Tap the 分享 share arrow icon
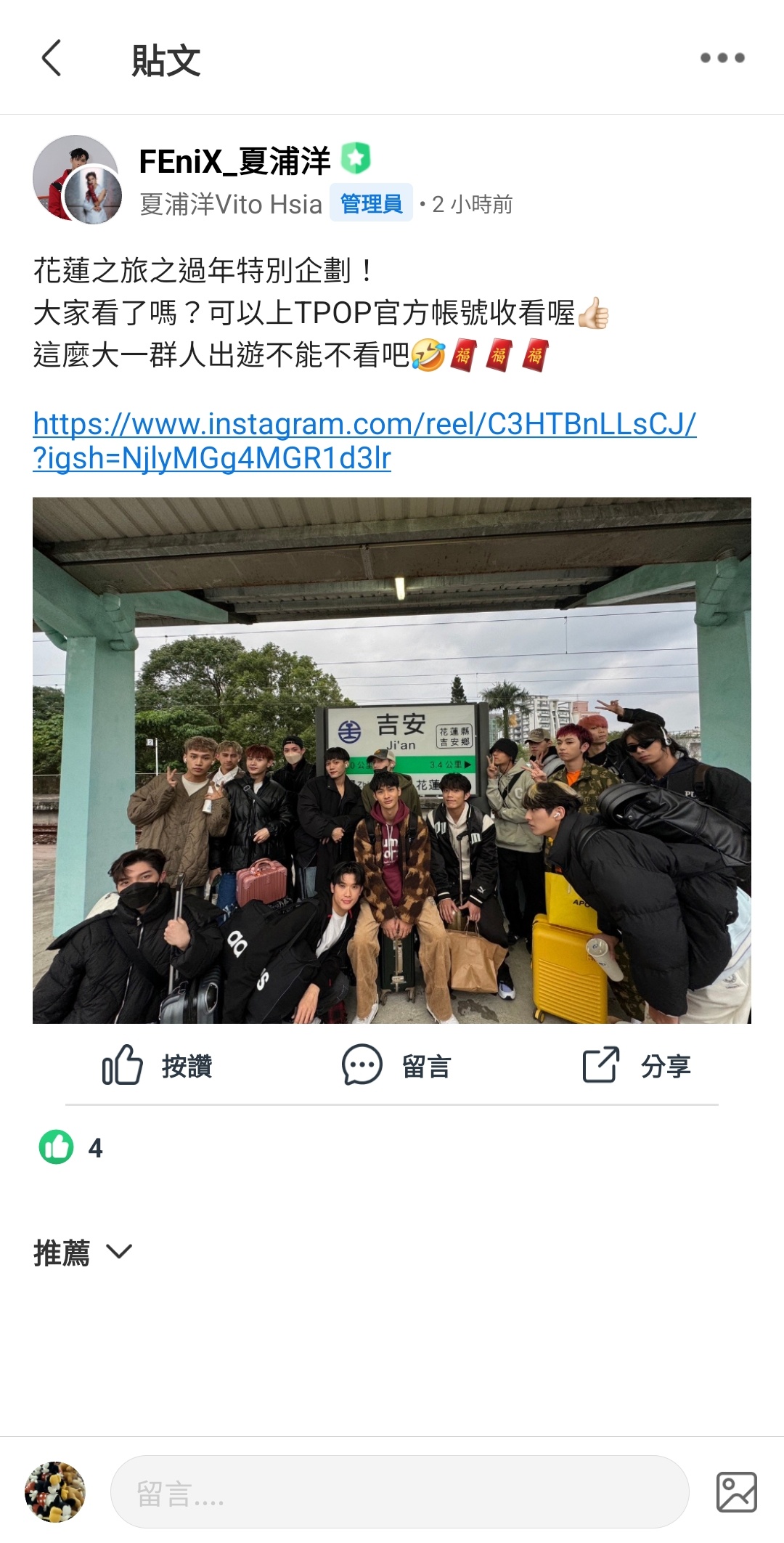The width and height of the screenshot is (784, 1543). click(600, 1065)
